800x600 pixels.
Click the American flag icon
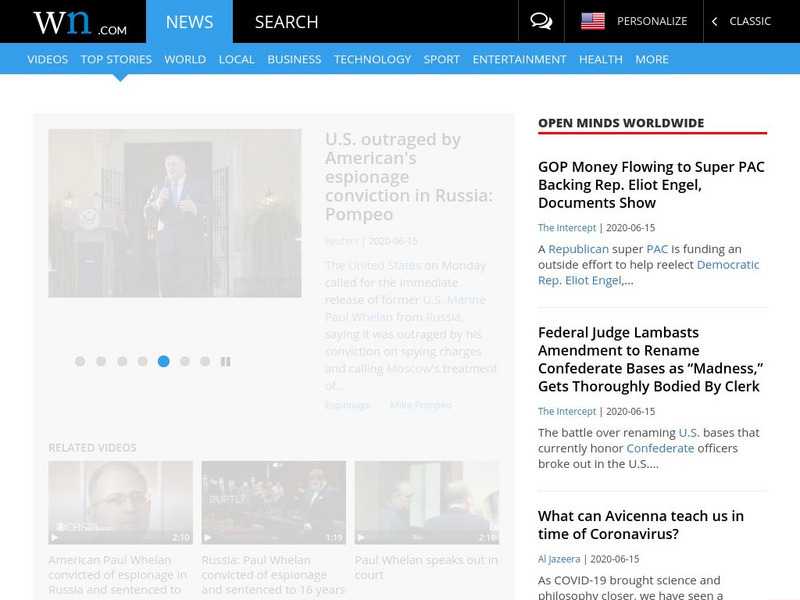tap(592, 21)
